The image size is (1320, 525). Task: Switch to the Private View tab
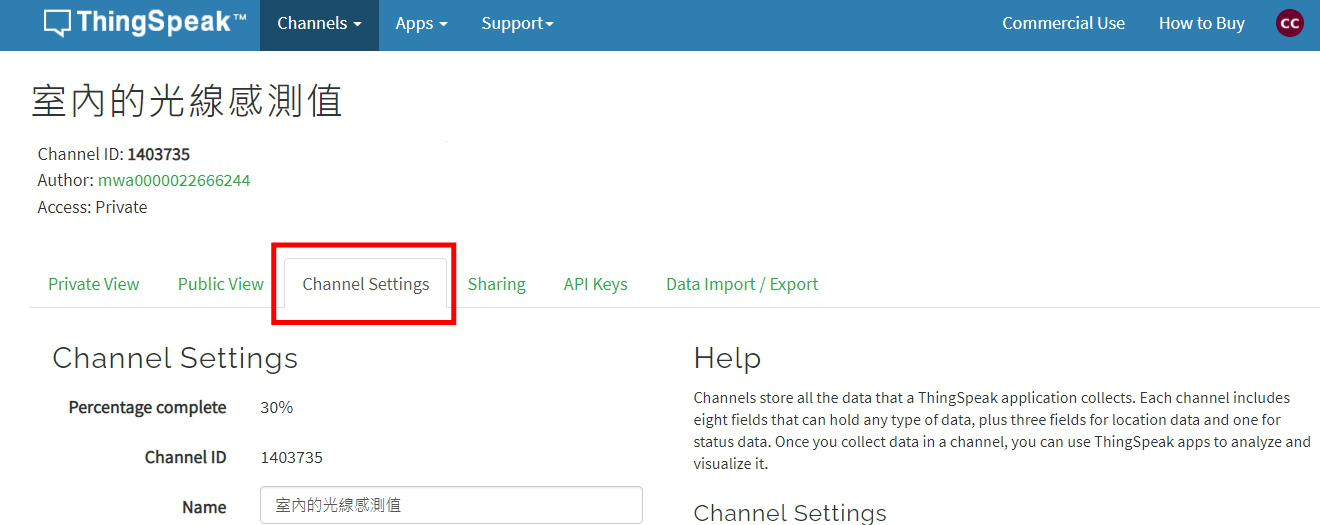click(x=94, y=284)
